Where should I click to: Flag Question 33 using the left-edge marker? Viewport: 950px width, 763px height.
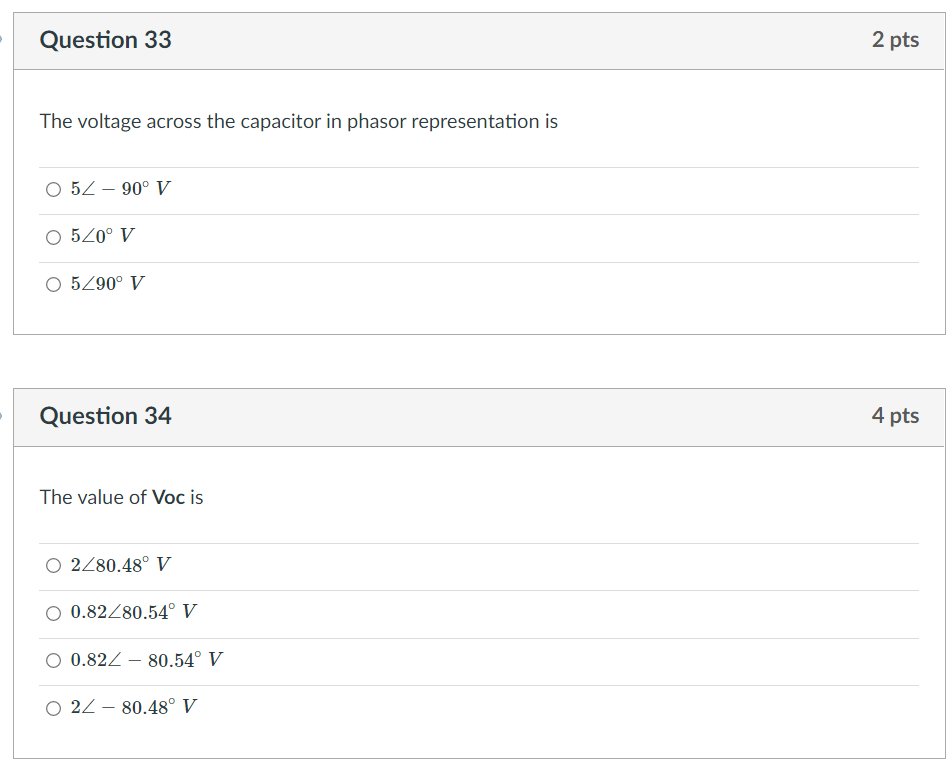point(1,39)
